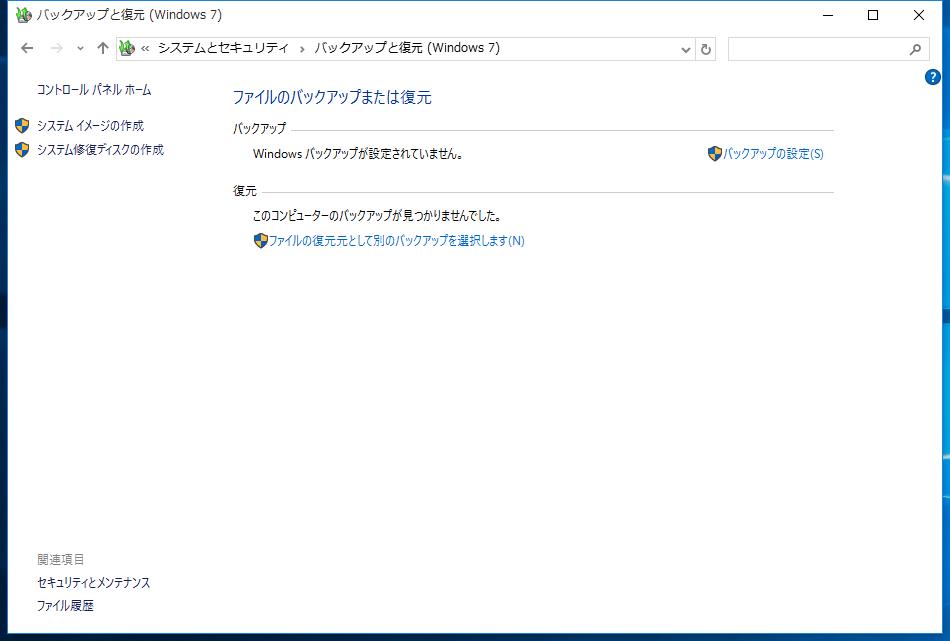
Task: Open システム修復ディスクの作成 link
Action: pos(100,150)
